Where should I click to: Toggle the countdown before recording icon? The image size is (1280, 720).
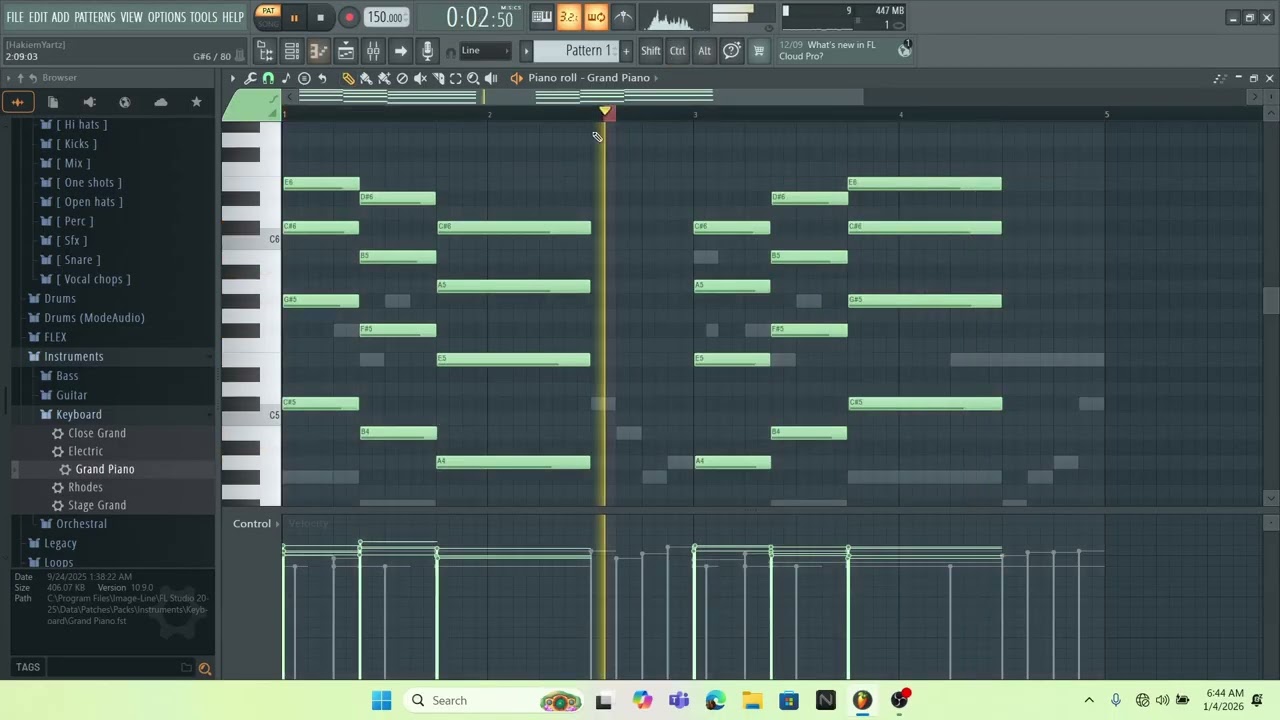click(x=568, y=17)
